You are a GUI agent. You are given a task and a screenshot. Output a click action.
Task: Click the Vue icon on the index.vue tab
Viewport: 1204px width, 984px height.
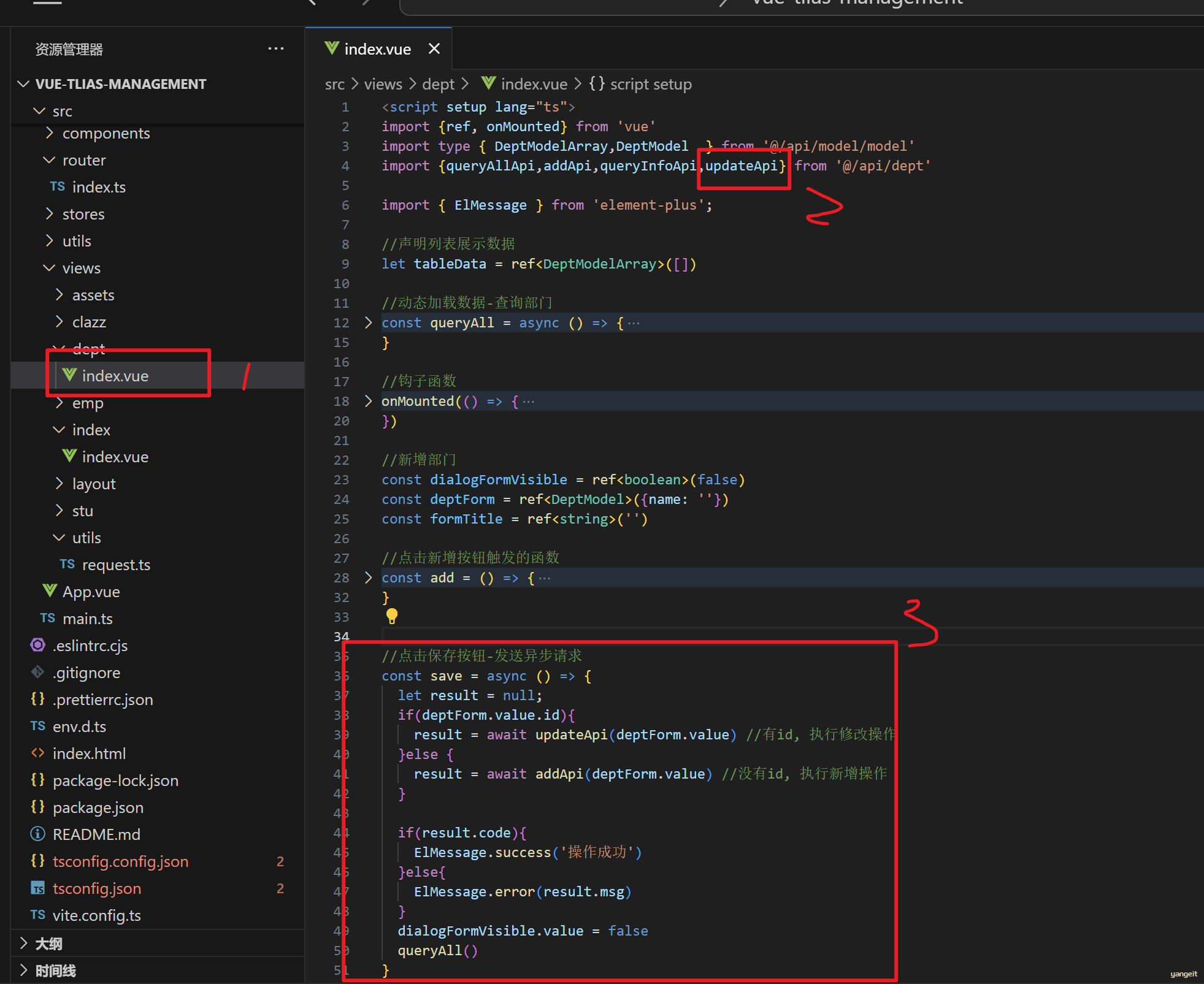pyautogui.click(x=331, y=48)
